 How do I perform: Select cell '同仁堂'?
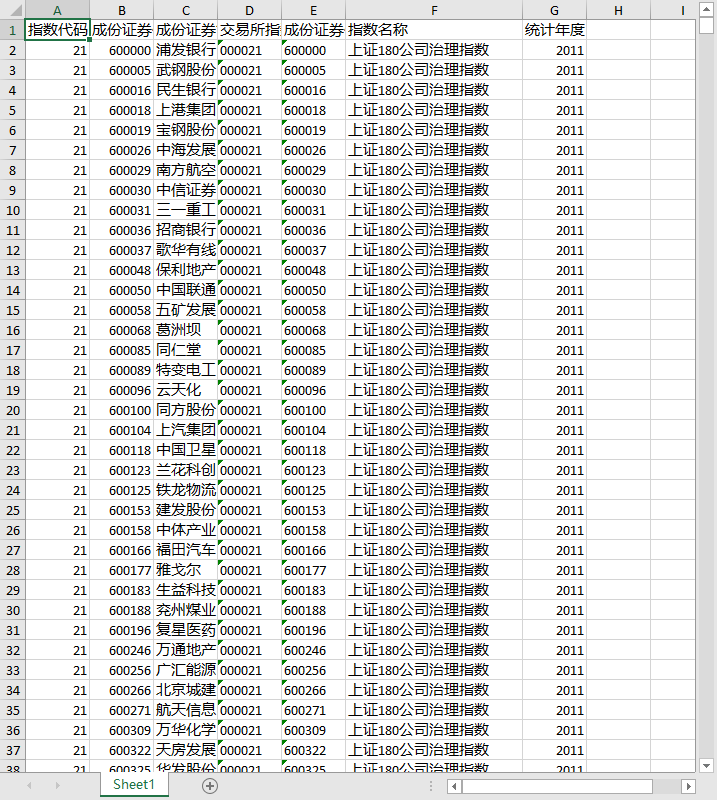[x=186, y=350]
